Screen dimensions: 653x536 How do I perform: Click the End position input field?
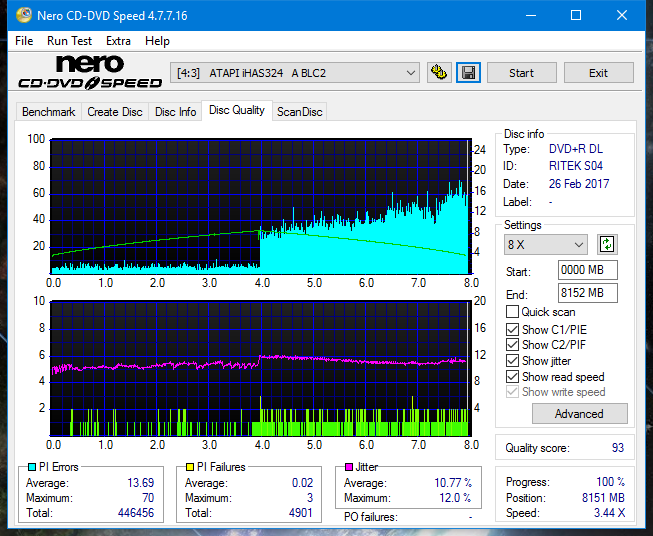[588, 293]
